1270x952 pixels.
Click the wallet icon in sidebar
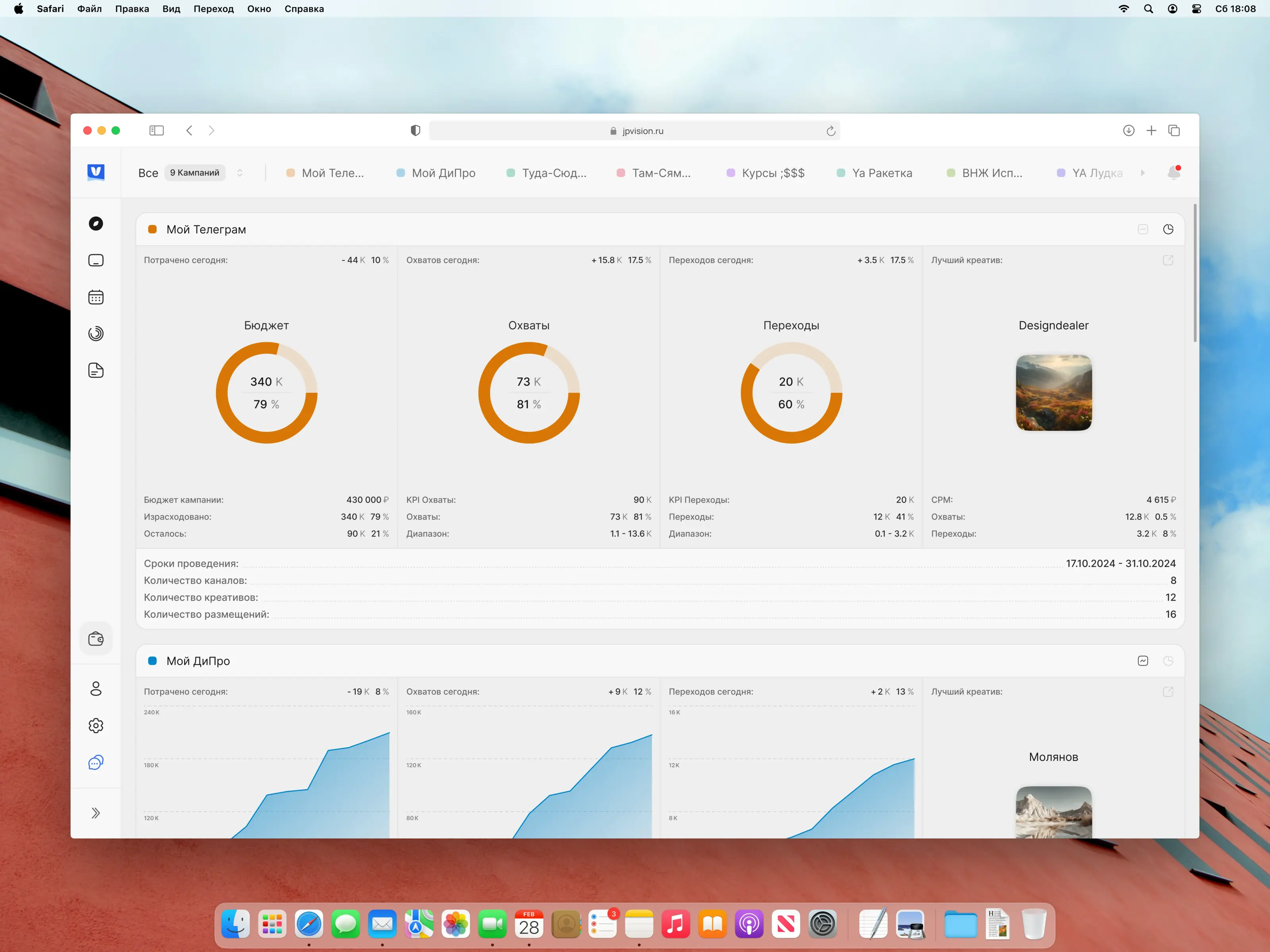click(x=96, y=639)
